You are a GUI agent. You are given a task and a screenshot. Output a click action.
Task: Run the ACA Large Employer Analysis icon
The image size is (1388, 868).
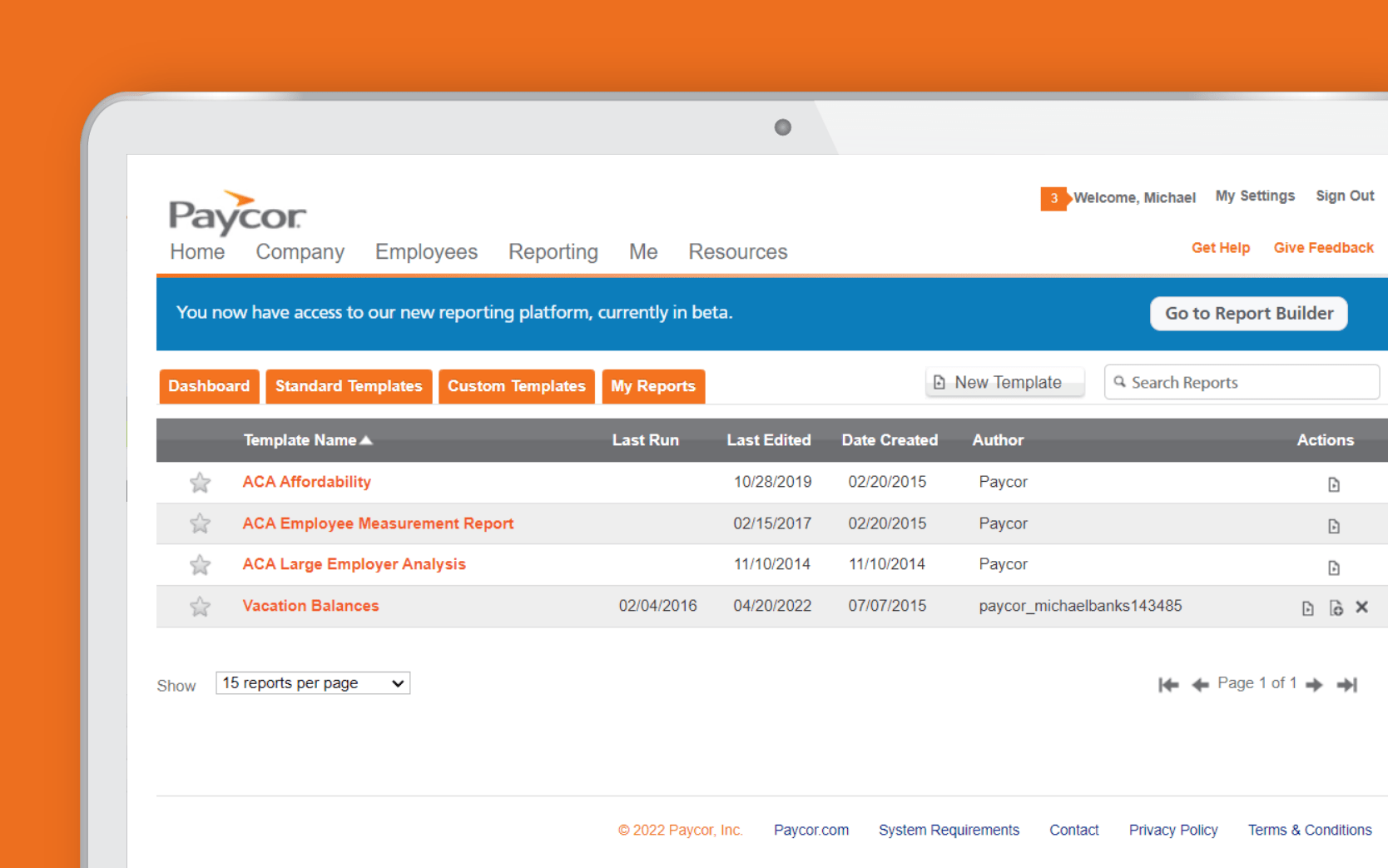(x=1333, y=568)
